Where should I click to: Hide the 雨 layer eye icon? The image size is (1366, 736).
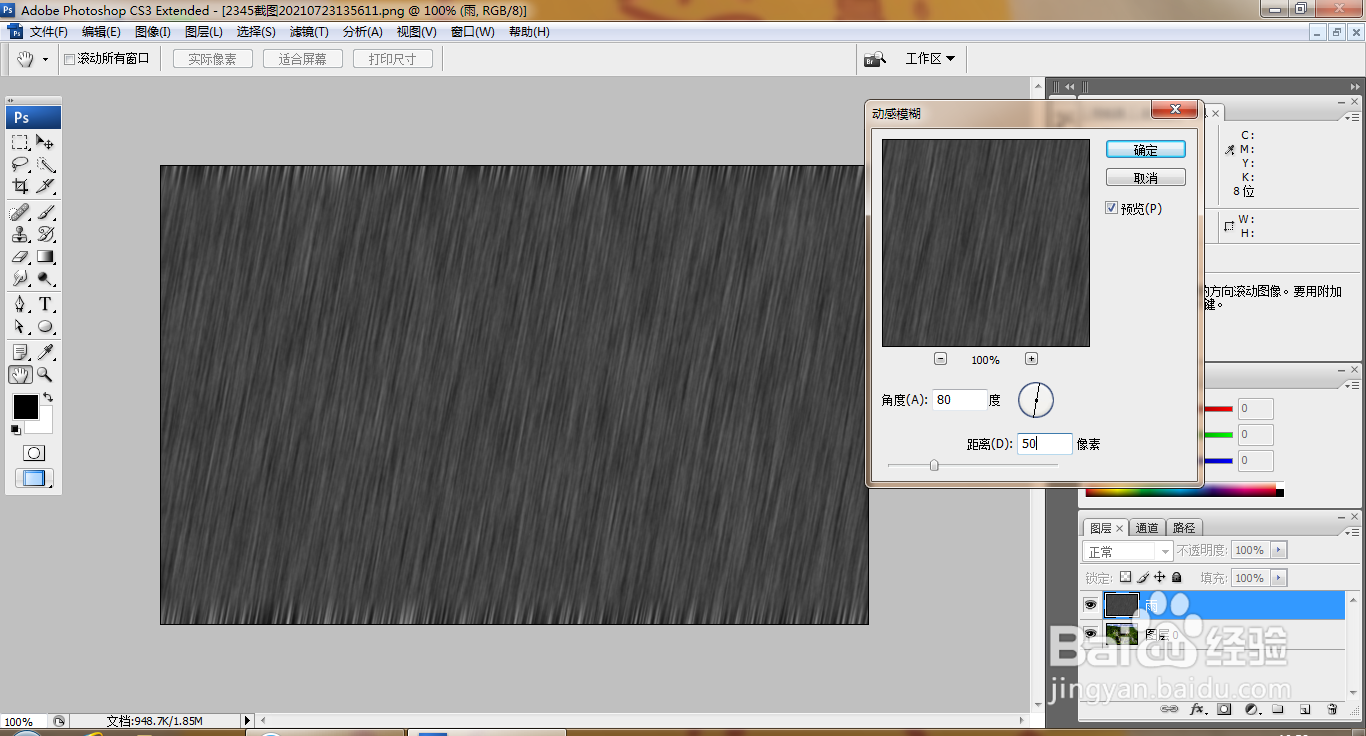click(1090, 604)
